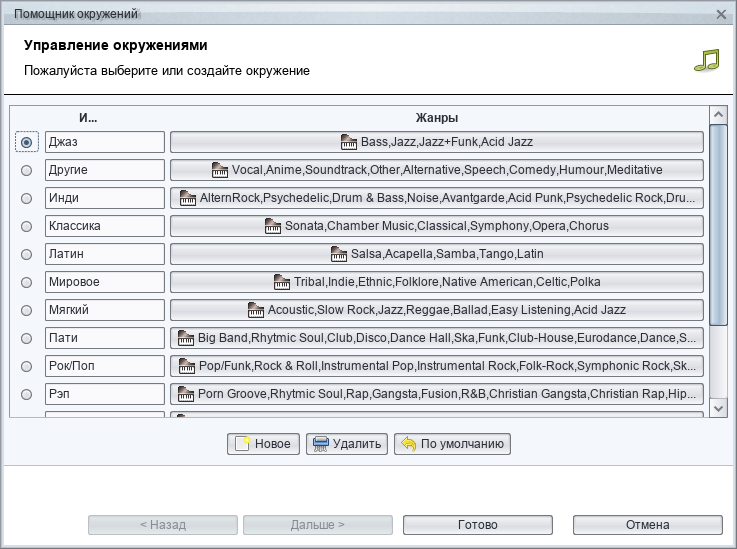The width and height of the screenshot is (737, 549).
Task: Click the scrollbar up arrow
Action: [x=718, y=115]
